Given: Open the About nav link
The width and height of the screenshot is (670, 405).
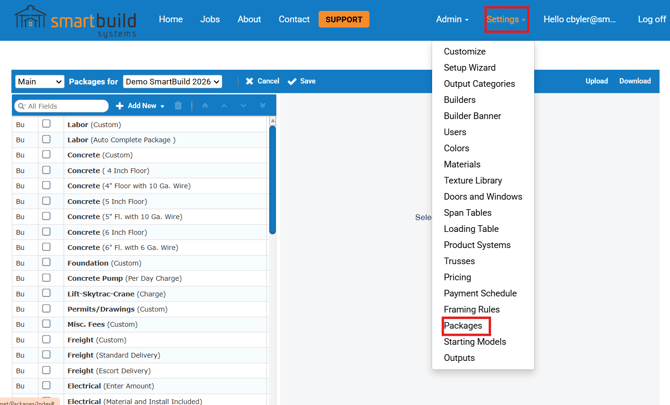Looking at the screenshot, I should tap(249, 19).
